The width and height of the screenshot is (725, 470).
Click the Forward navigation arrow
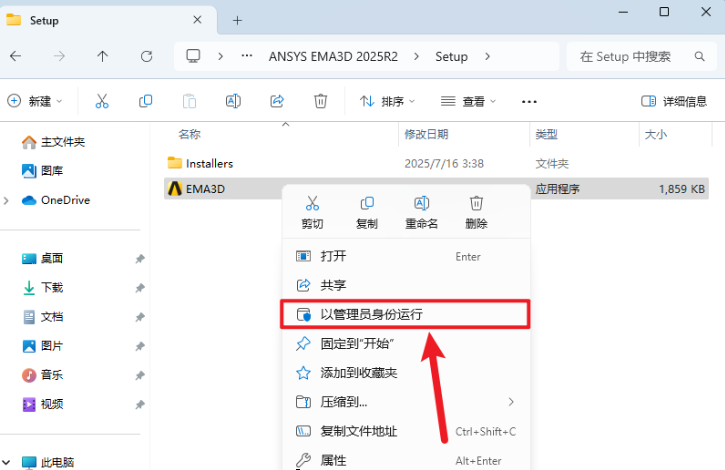(59, 56)
